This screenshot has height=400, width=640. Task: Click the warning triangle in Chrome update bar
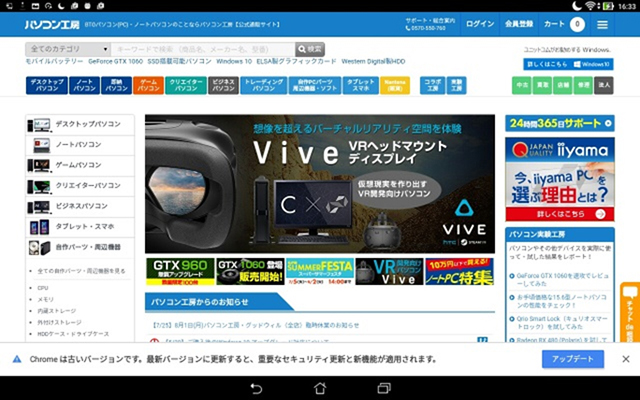point(17,359)
